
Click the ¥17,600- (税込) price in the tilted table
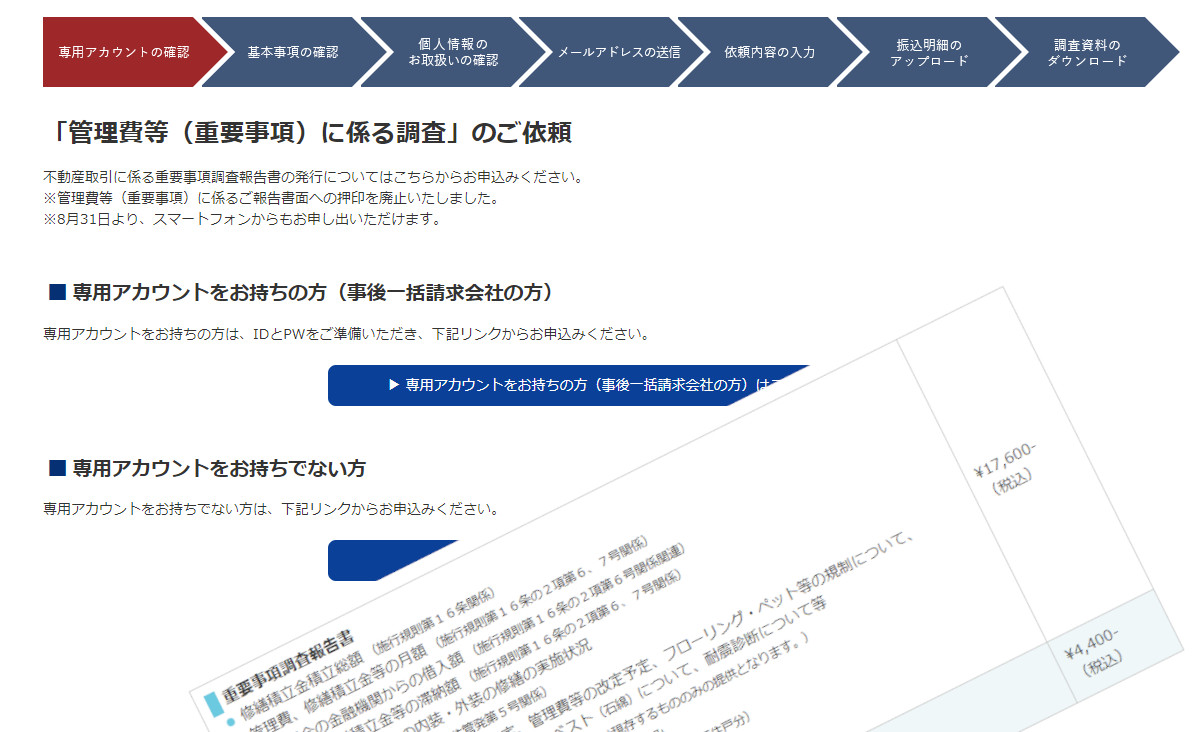coord(1007,467)
